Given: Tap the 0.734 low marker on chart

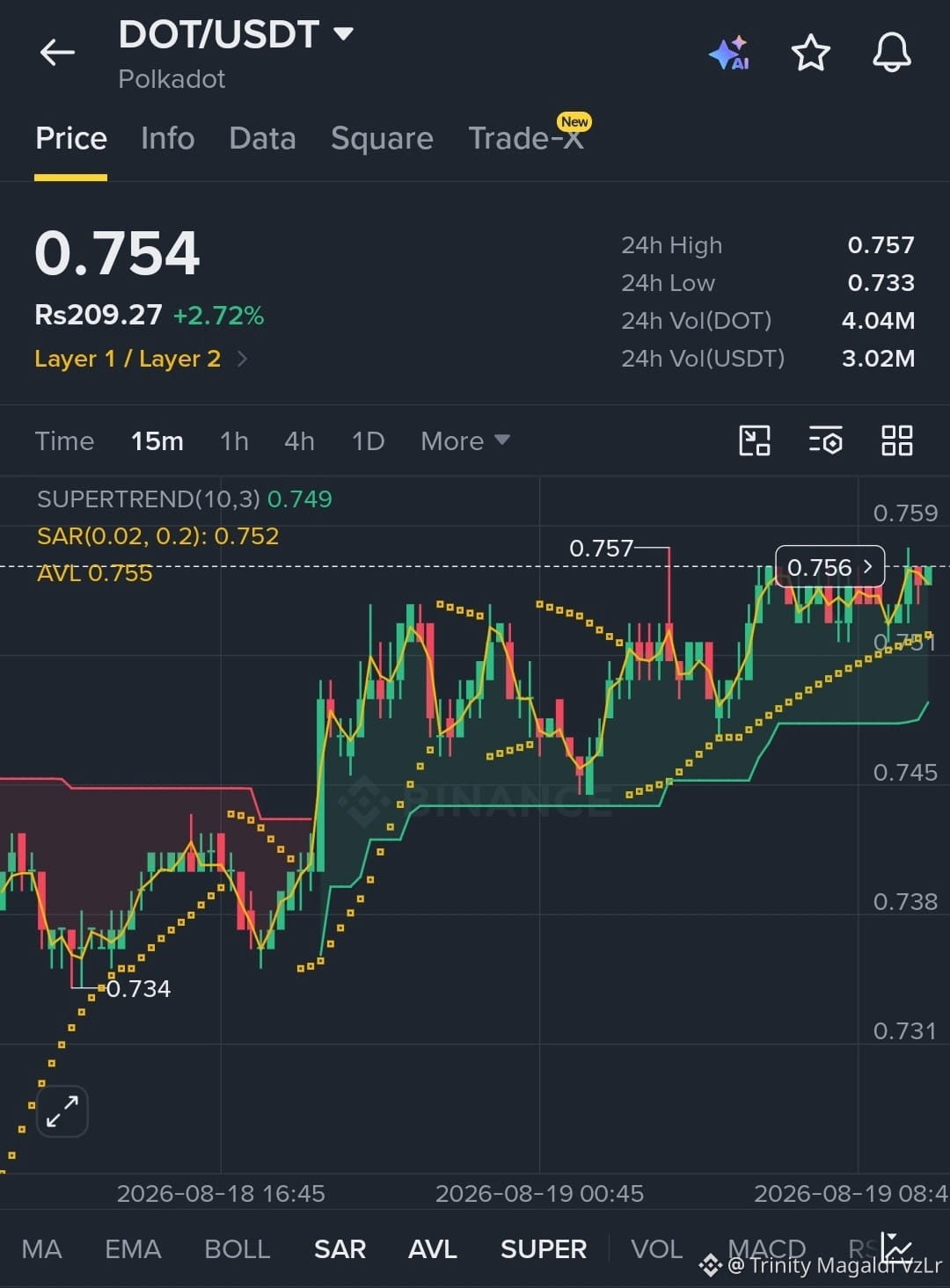Looking at the screenshot, I should (138, 988).
